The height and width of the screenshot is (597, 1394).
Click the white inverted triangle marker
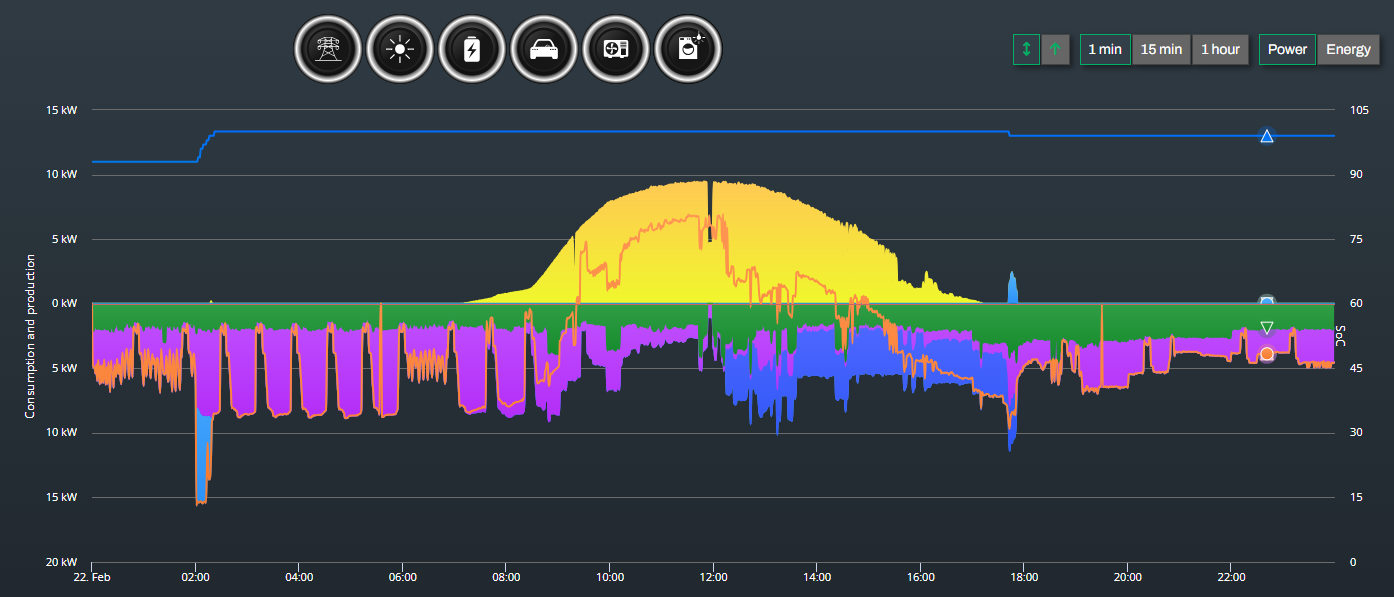coord(1267,327)
